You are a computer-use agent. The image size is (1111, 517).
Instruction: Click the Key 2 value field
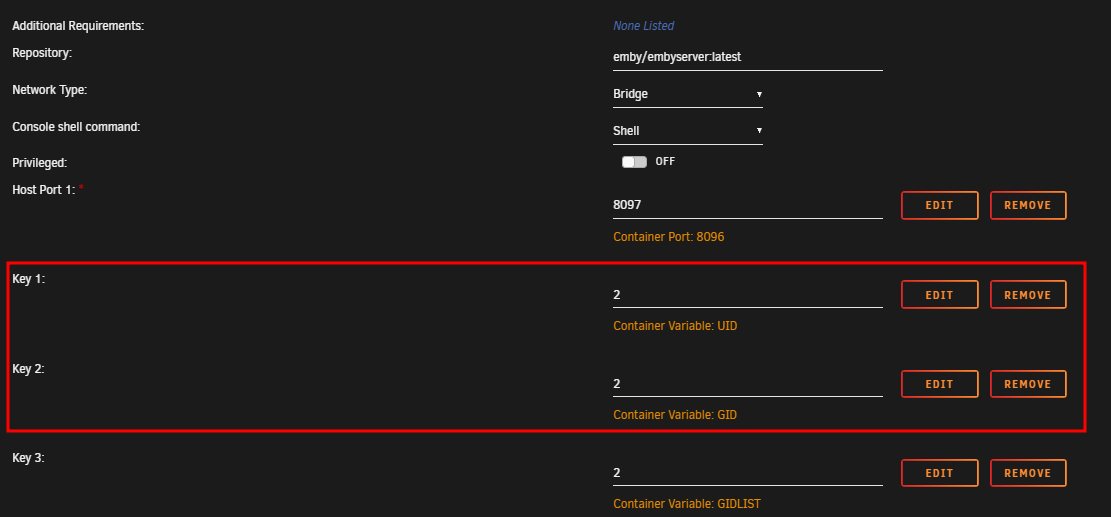(748, 384)
